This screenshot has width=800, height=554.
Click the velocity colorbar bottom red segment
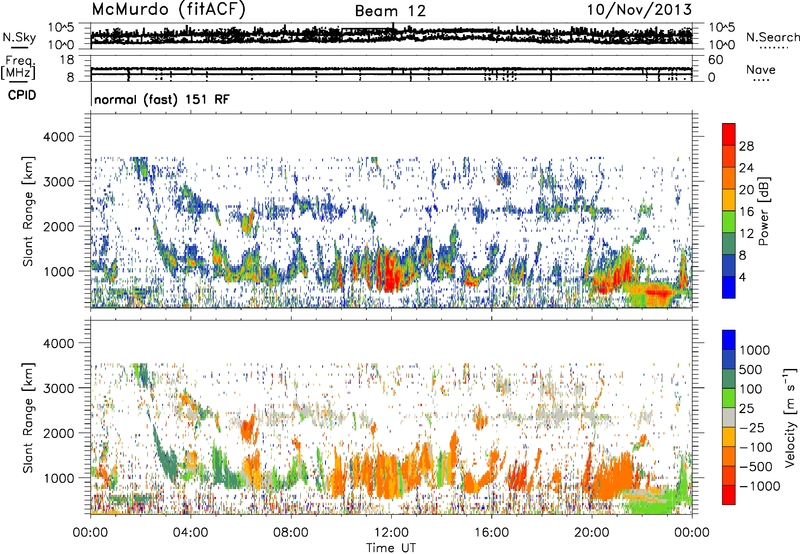pos(729,495)
